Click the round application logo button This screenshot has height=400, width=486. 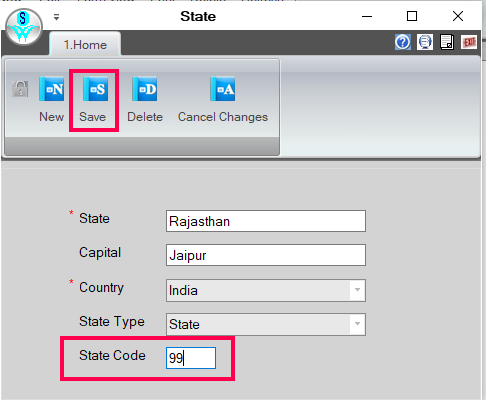point(24,27)
